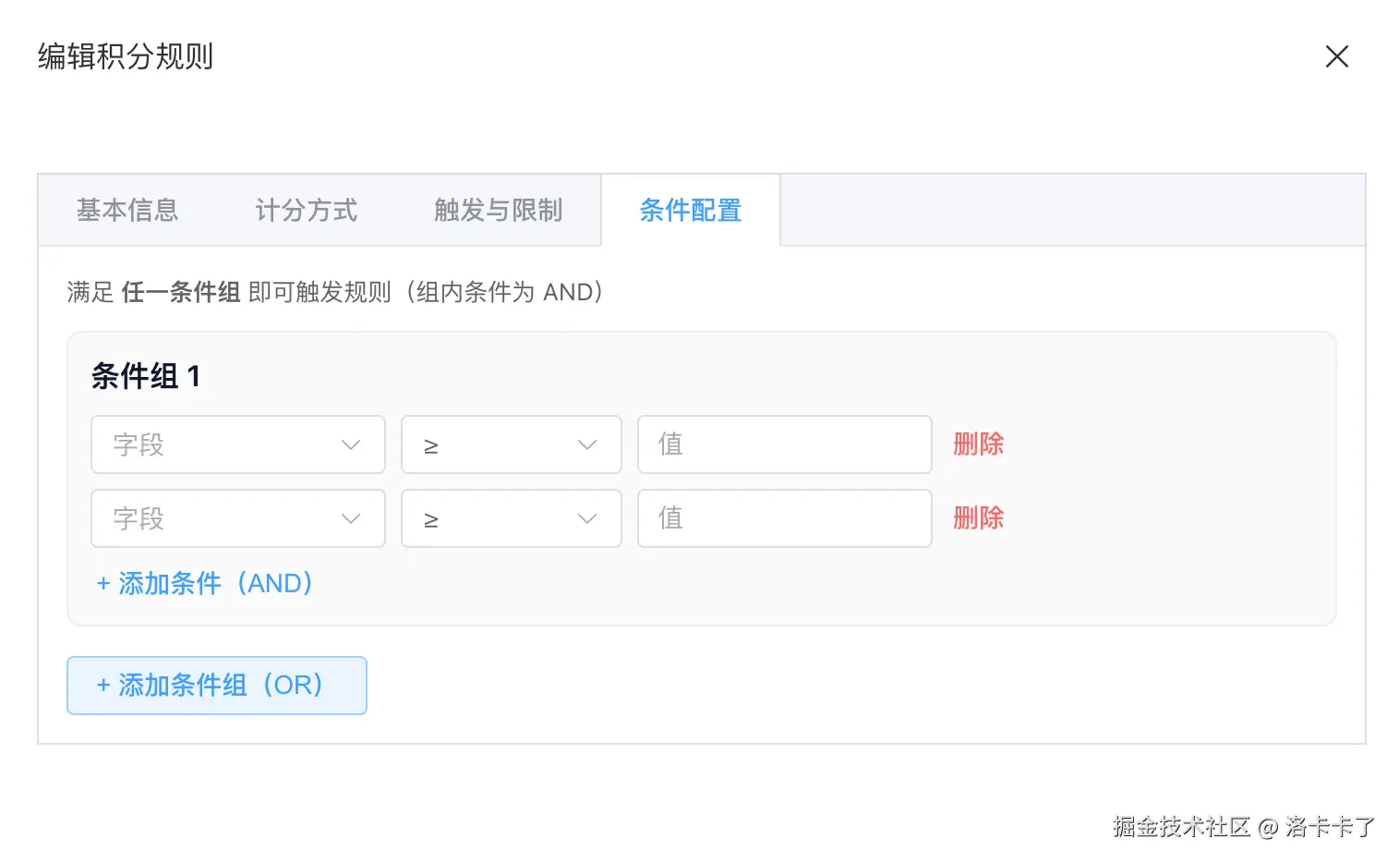Go to the 触发与限制 tab

pos(498,211)
